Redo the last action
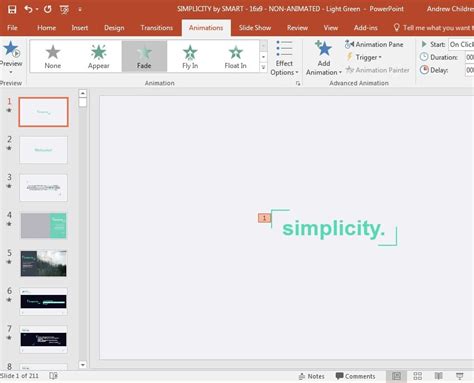Image resolution: width=474 pixels, height=383 pixels. [x=48, y=9]
